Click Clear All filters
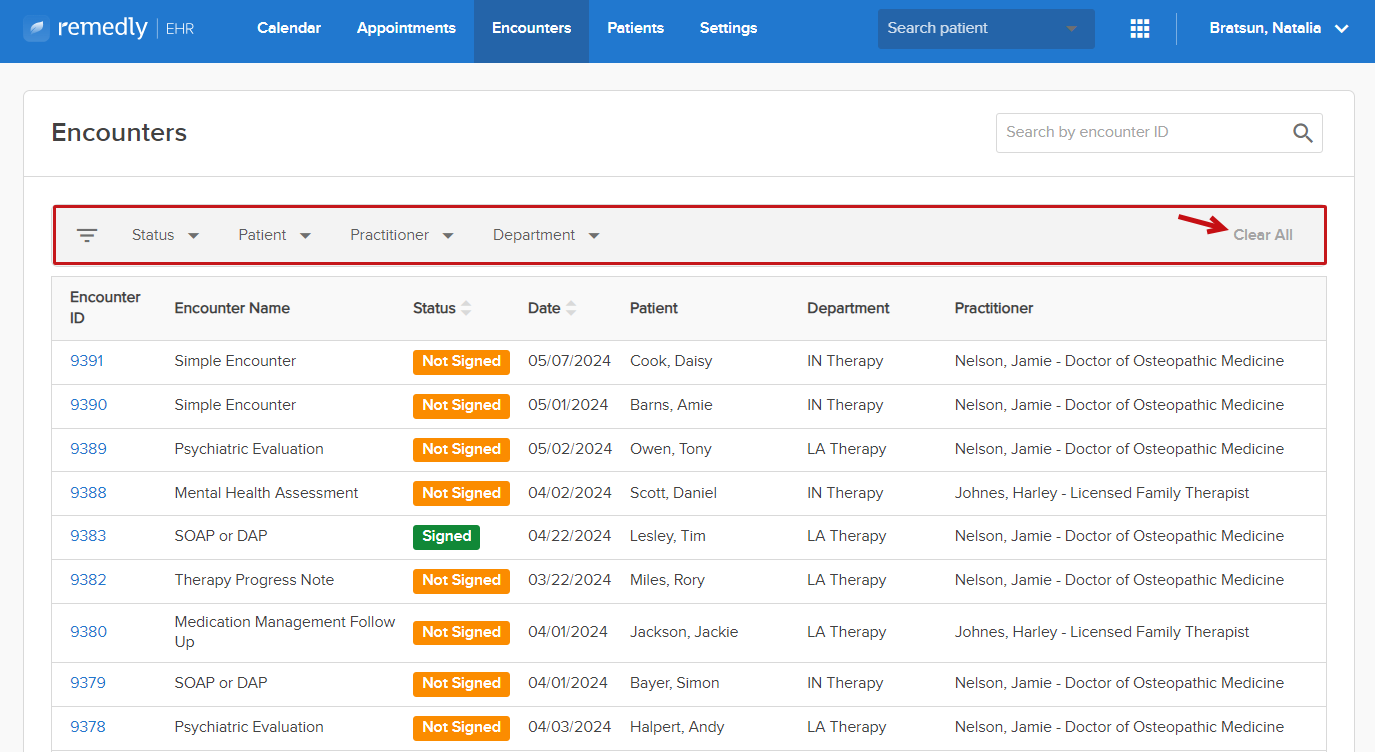Image resolution: width=1375 pixels, height=752 pixels. (x=1263, y=235)
